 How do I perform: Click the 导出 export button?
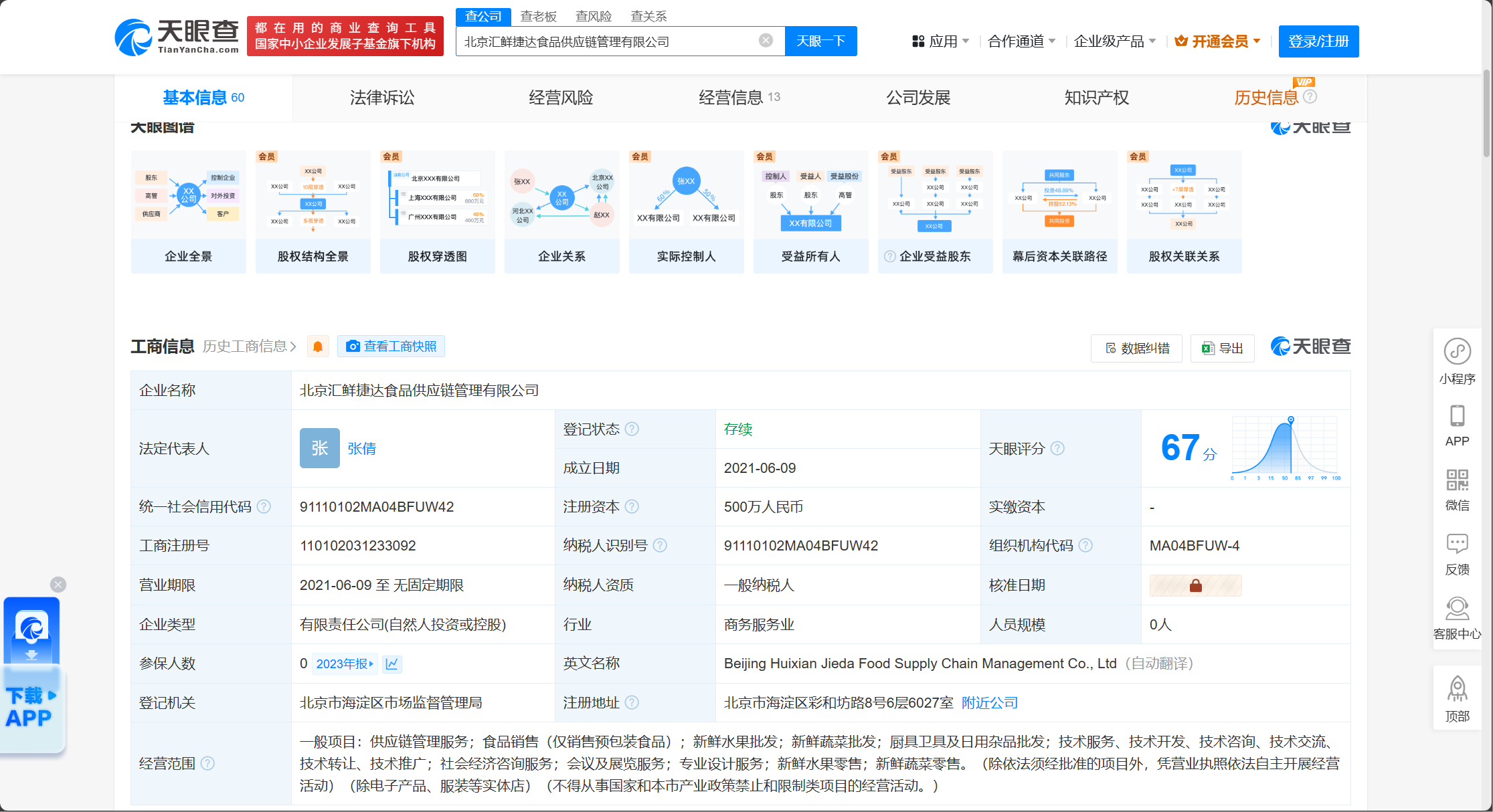pos(1223,348)
